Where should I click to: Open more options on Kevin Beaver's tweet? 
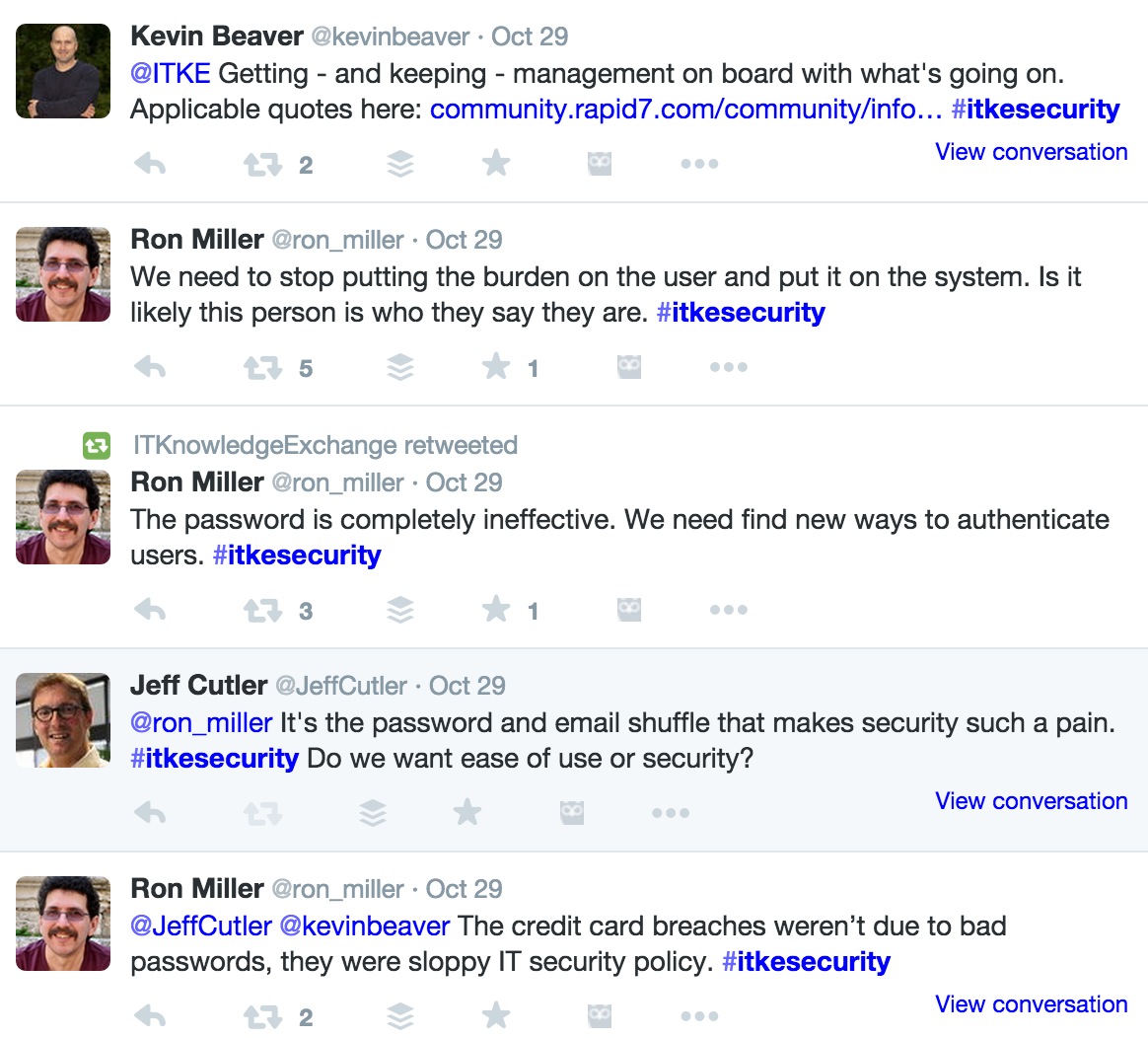pyautogui.click(x=699, y=164)
